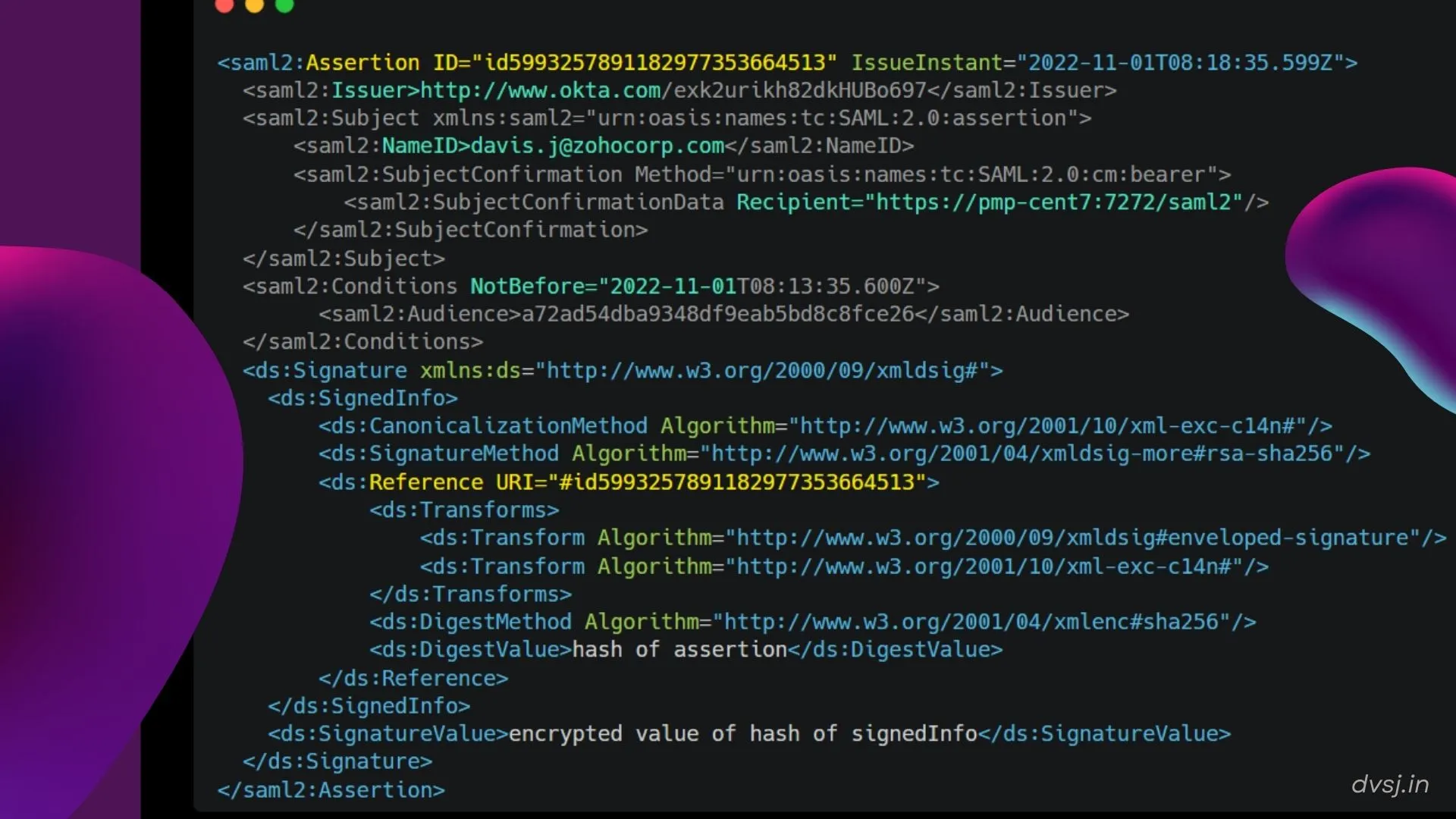Click the green fullscreen traffic light button
This screenshot has height=819, width=1456.
(285, 6)
